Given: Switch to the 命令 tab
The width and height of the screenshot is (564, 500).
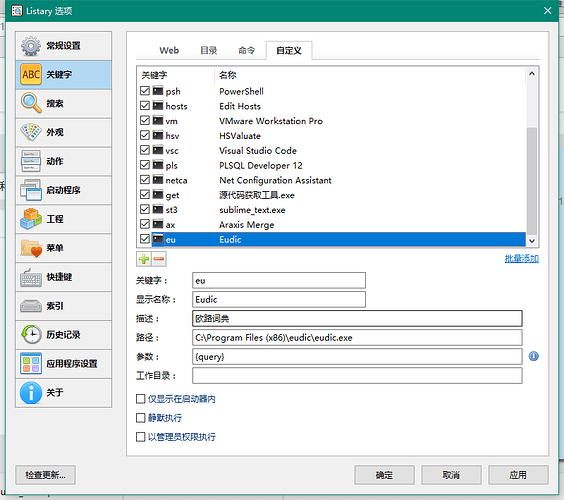Looking at the screenshot, I should [246, 50].
